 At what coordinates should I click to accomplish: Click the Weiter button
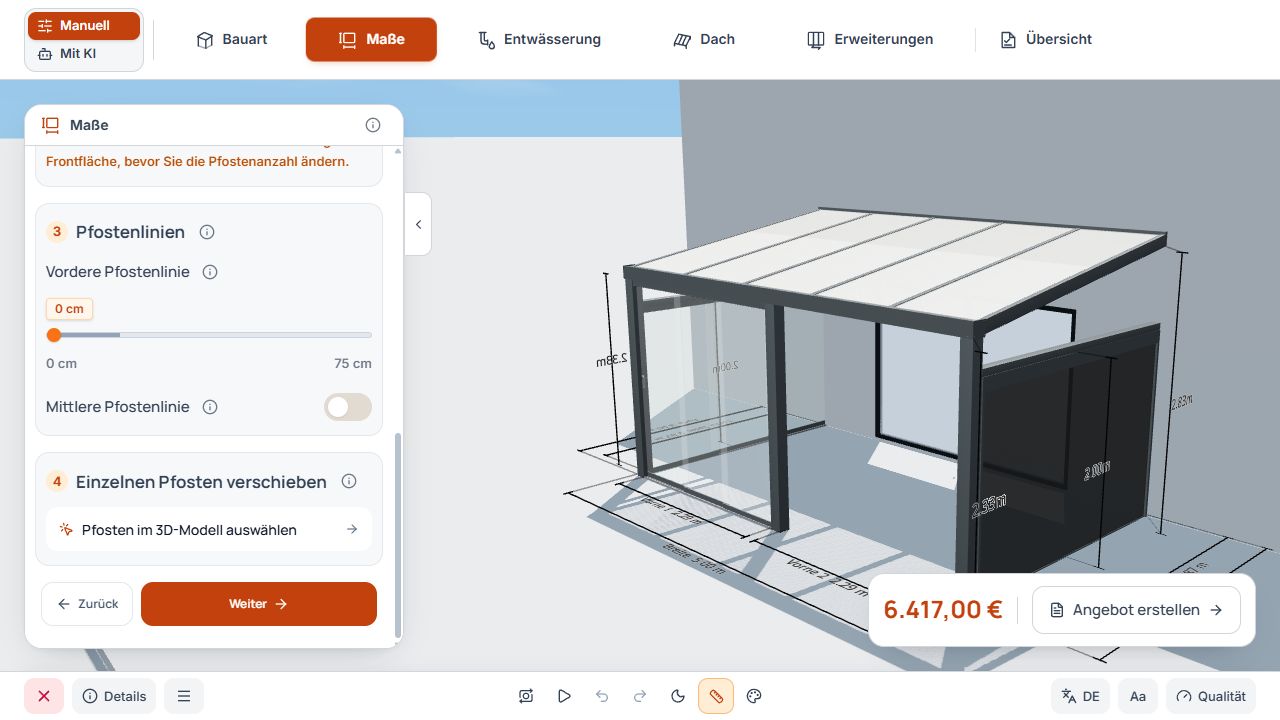pyautogui.click(x=259, y=604)
